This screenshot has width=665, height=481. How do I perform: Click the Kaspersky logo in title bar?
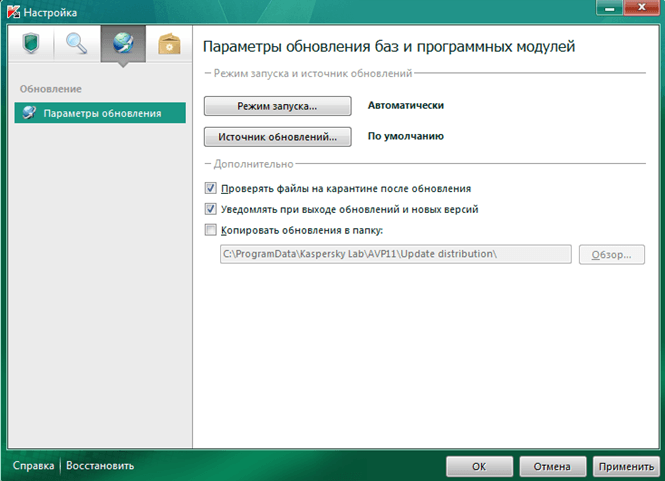(x=14, y=12)
